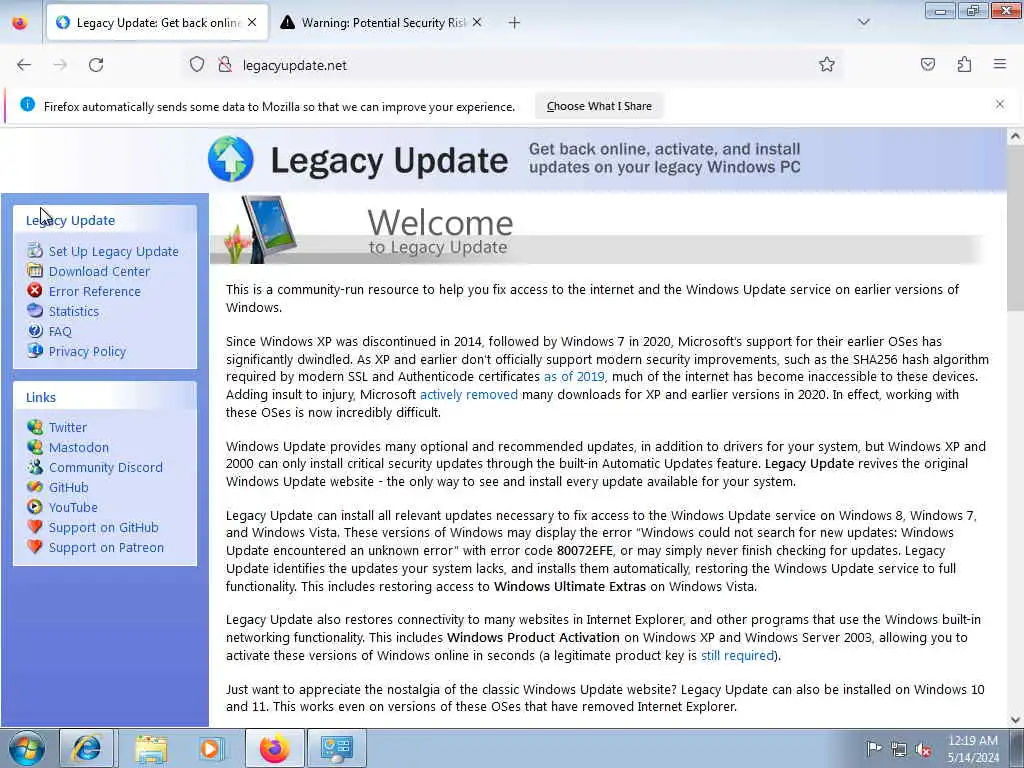Launch Internet Explorer from taskbar
This screenshot has width=1024, height=768.
click(x=87, y=748)
